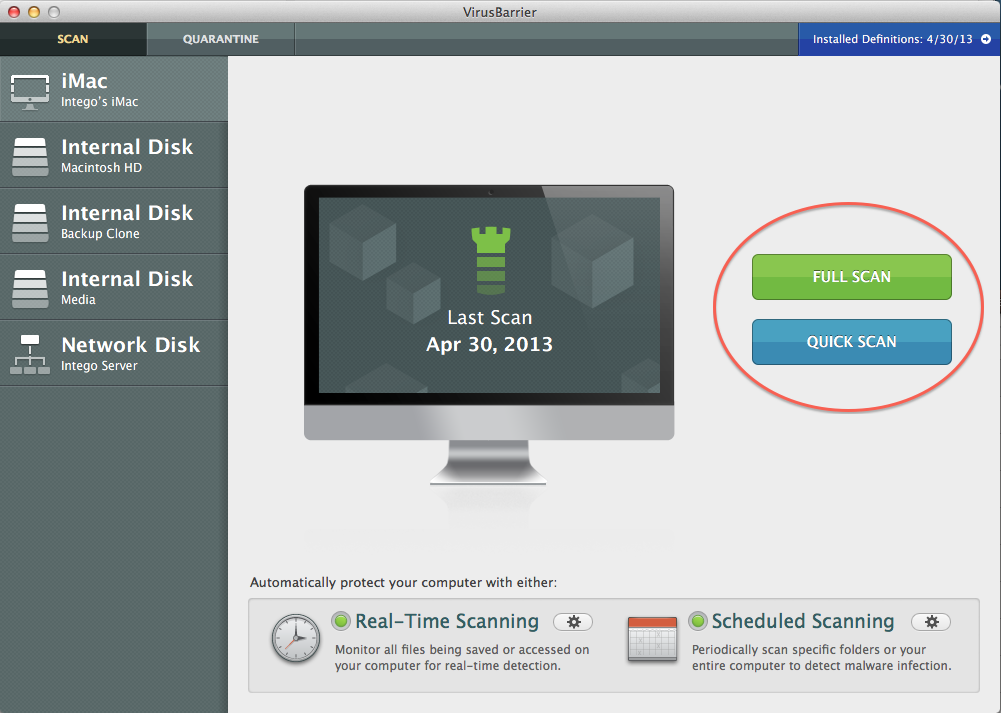Screen dimensions: 1001x713
Task: Select the Macintosh HD disk icon
Action: (30, 157)
